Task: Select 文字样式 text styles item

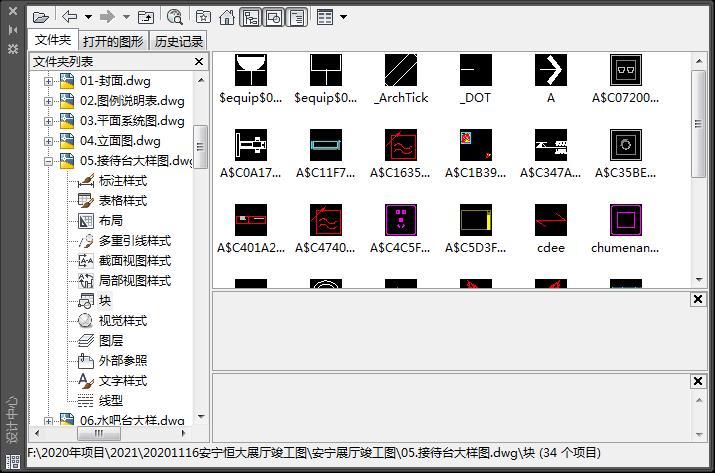Action: pos(123,381)
